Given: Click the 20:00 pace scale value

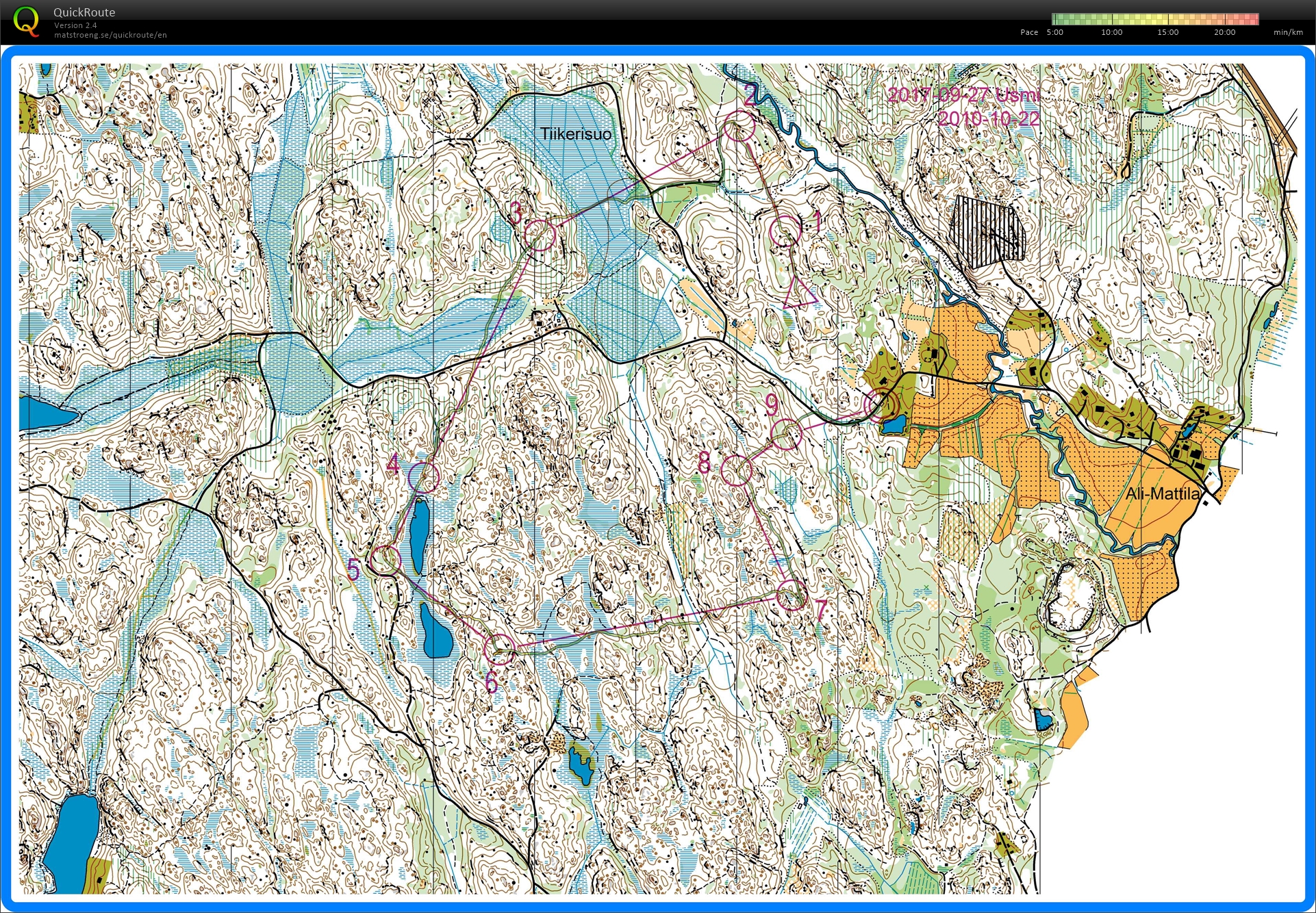Looking at the screenshot, I should pyautogui.click(x=1225, y=32).
